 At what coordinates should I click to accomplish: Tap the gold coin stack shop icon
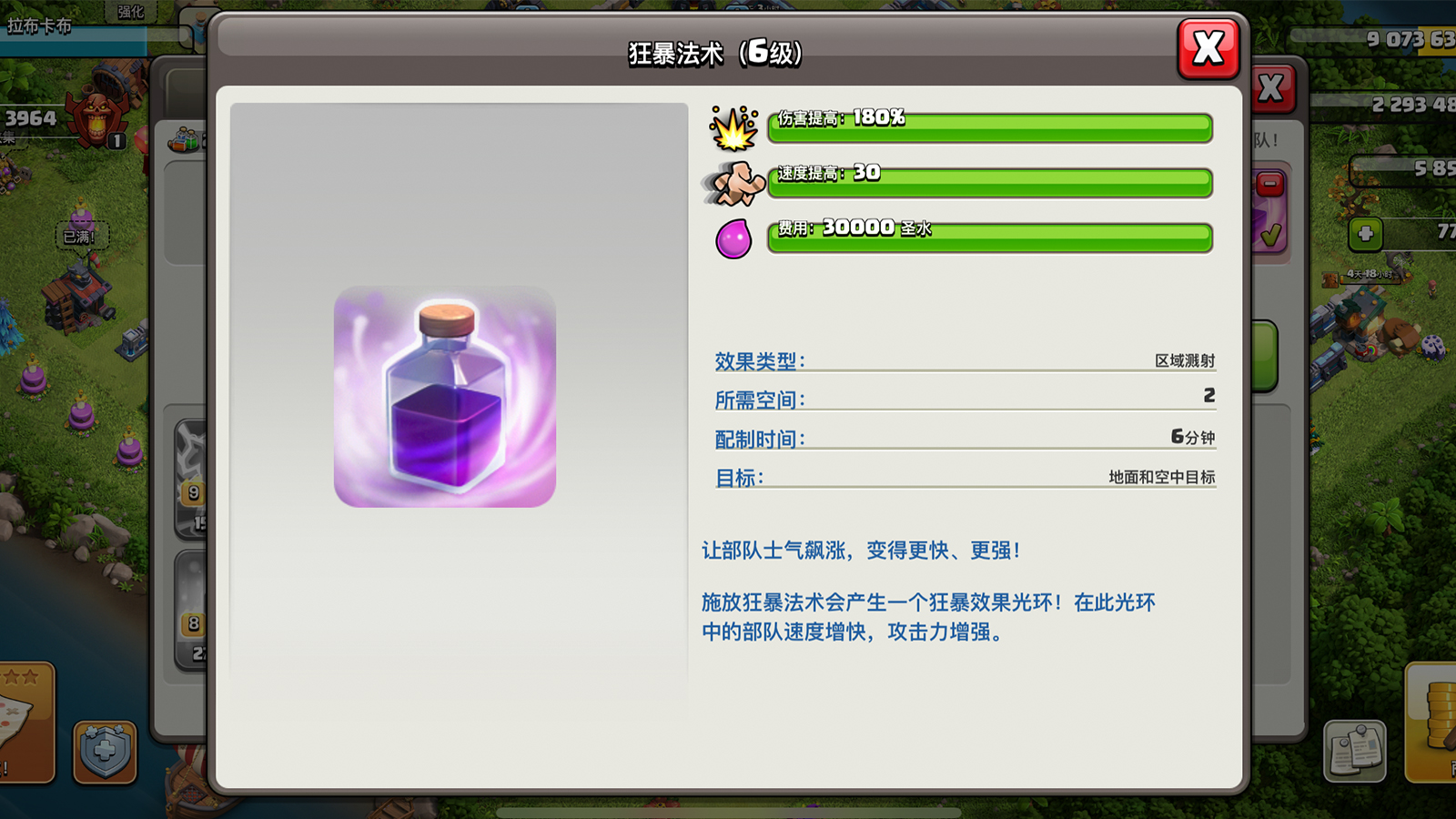coord(1432,723)
